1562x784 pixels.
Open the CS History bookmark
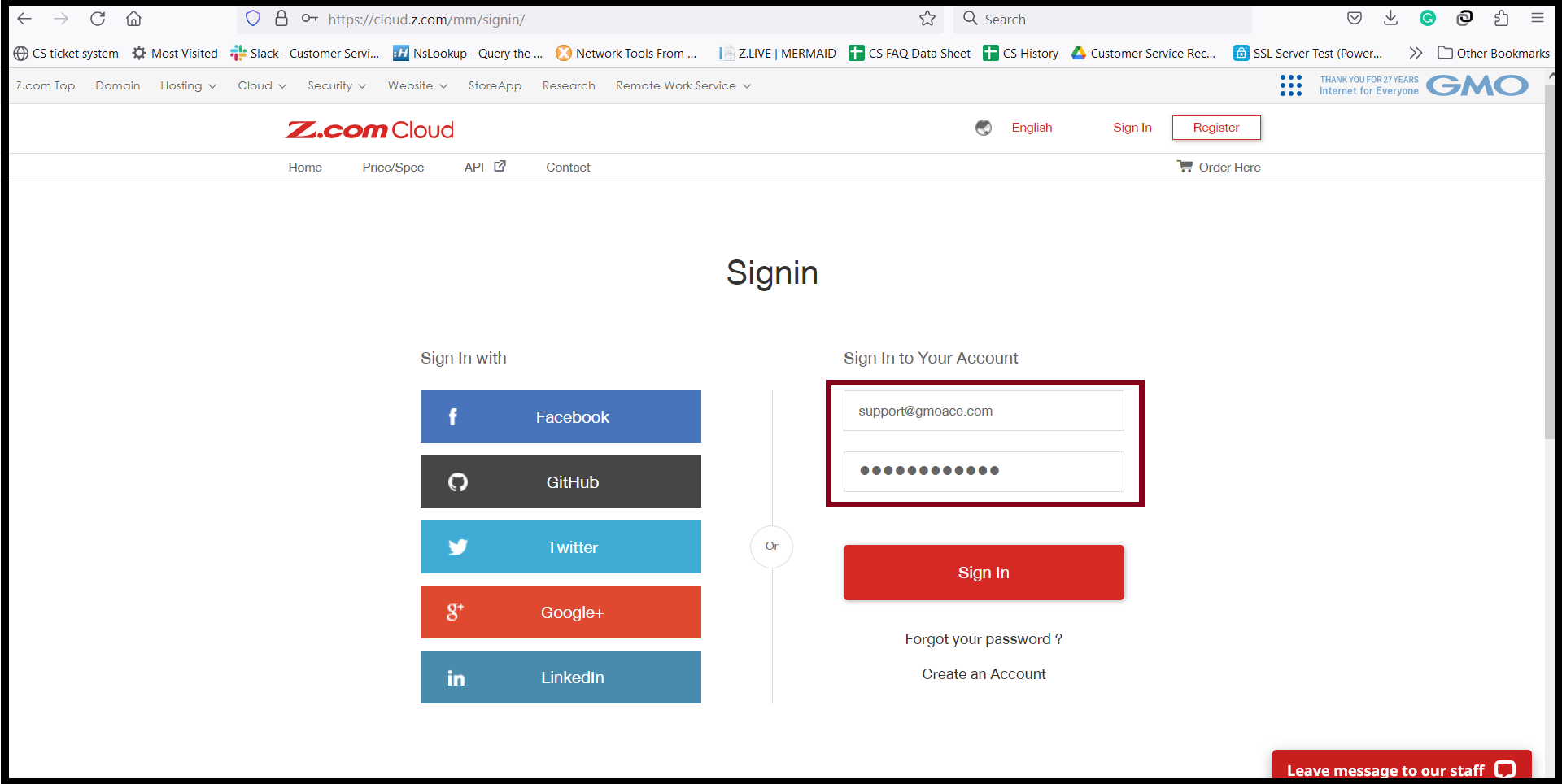click(x=1021, y=53)
